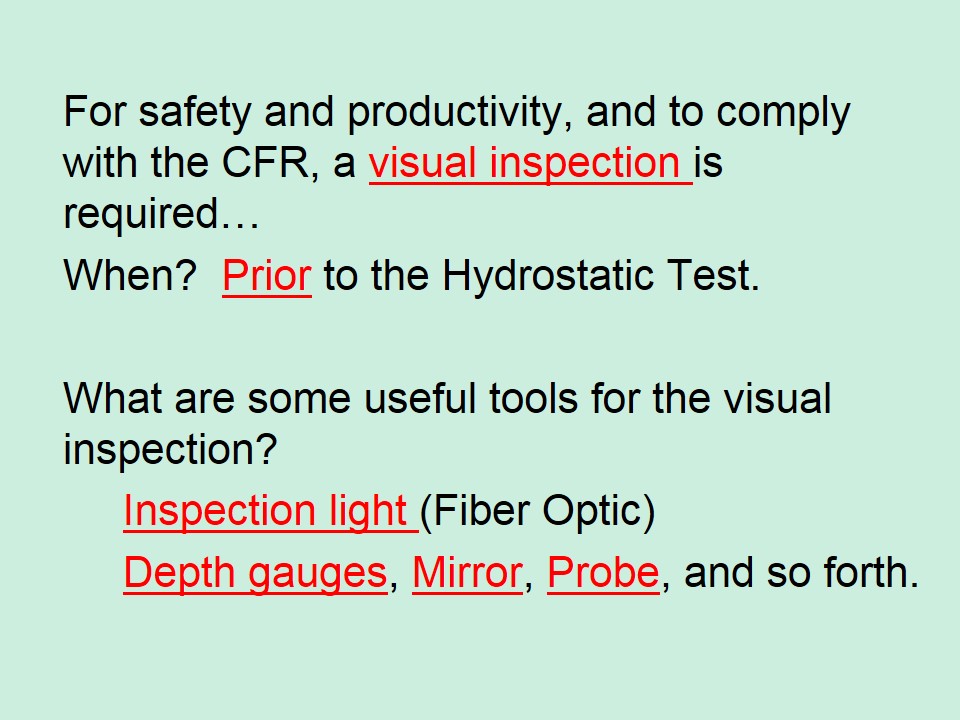Screen dimensions: 960x720
Task: Click the word 'productivity'
Action: pyautogui.click(x=460, y=113)
